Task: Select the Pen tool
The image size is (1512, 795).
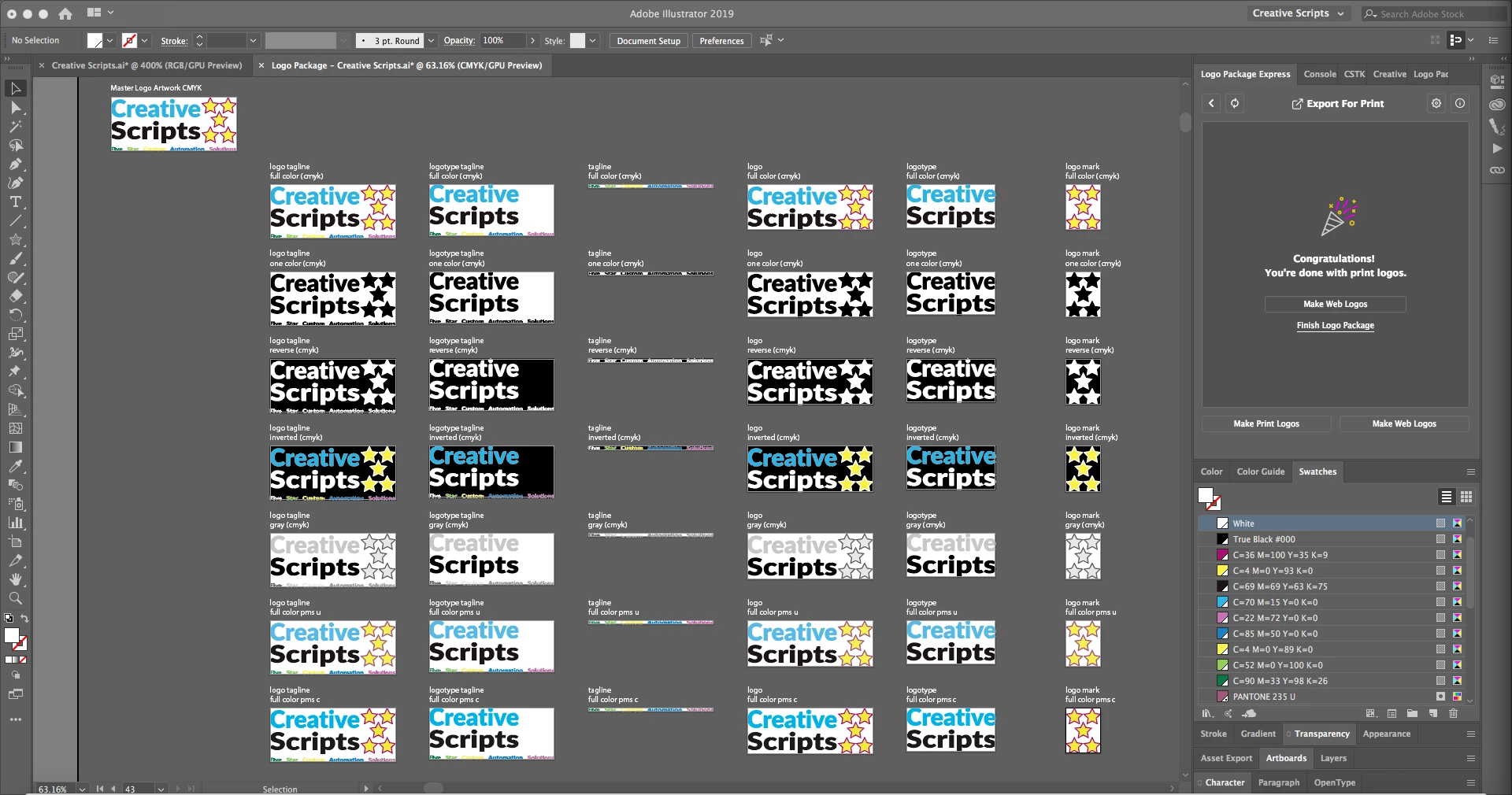Action: tap(16, 164)
